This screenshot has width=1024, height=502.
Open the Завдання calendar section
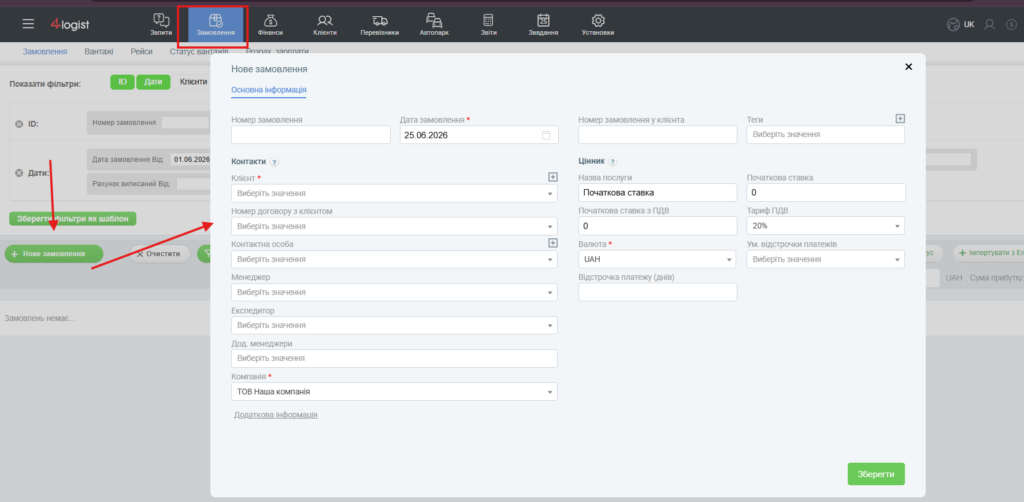543,24
